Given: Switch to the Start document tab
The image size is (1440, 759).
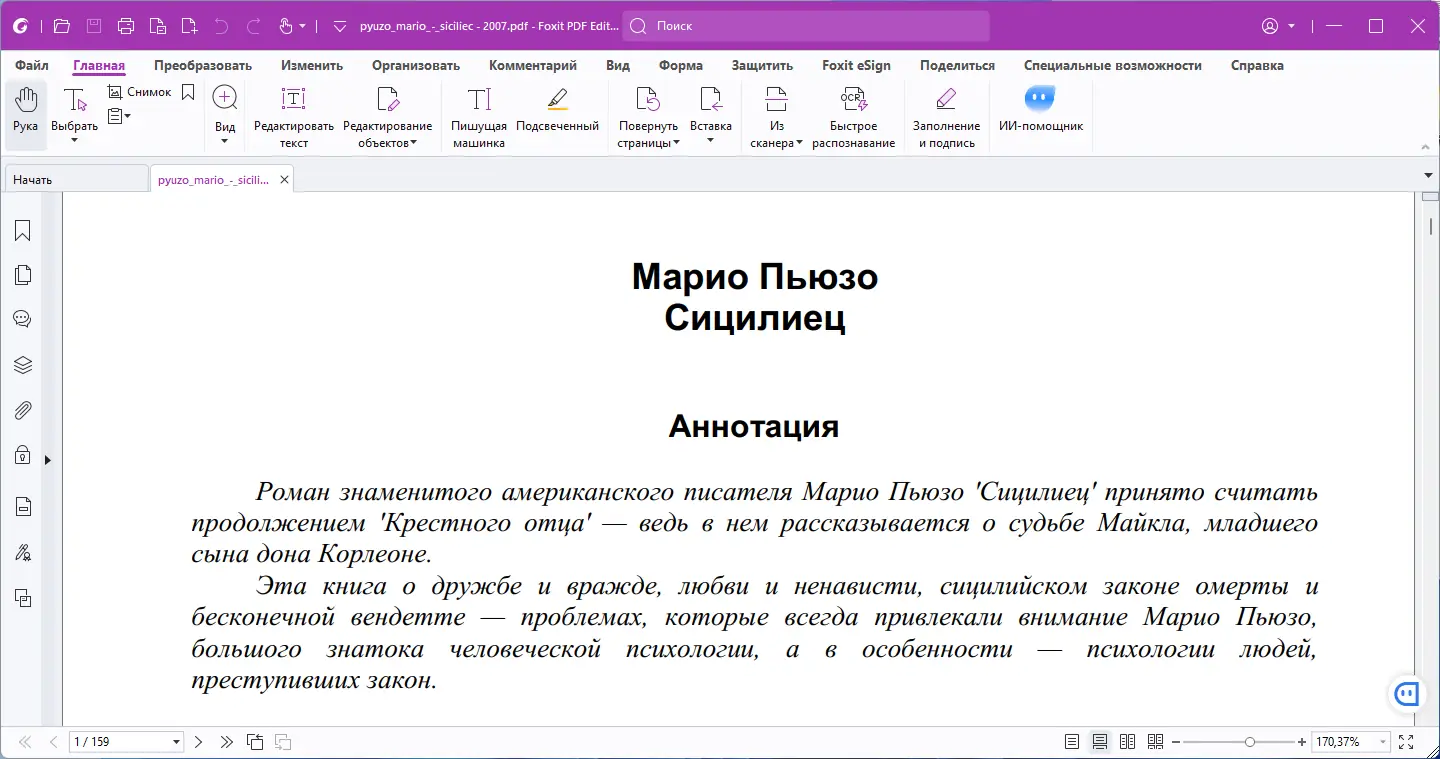Looking at the screenshot, I should [x=76, y=179].
